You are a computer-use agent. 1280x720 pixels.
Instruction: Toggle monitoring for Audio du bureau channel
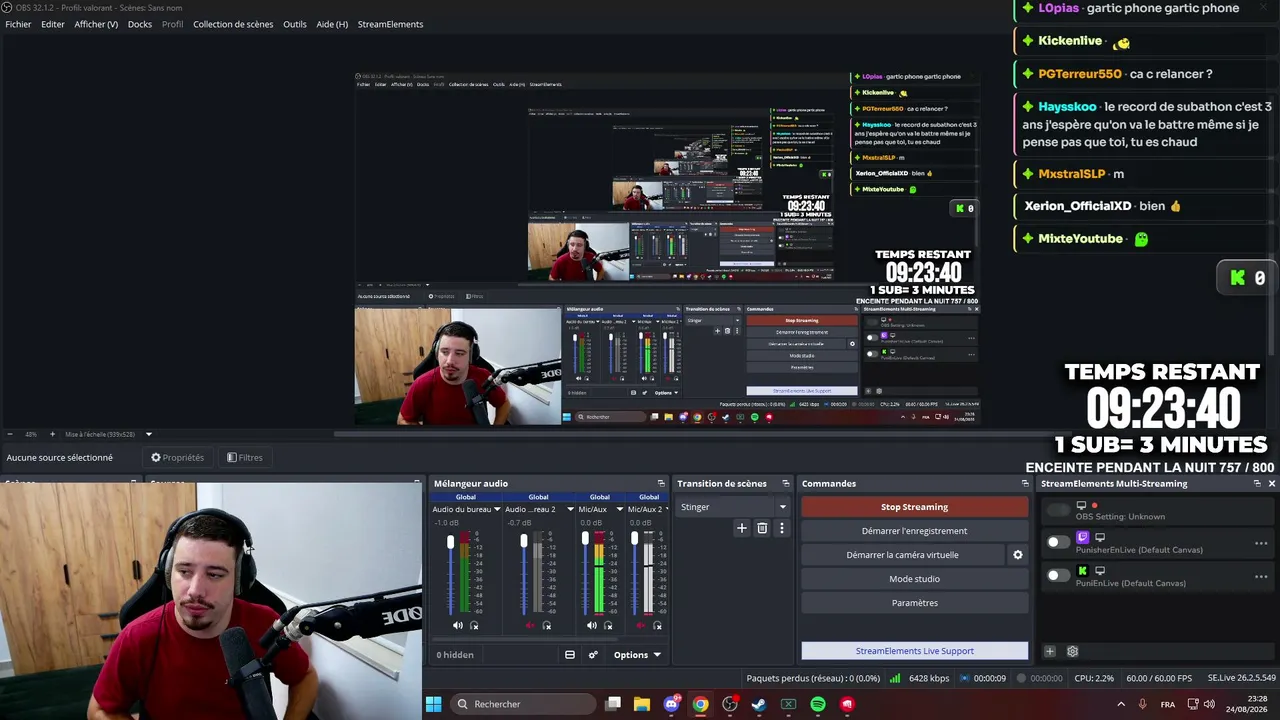pyautogui.click(x=474, y=626)
